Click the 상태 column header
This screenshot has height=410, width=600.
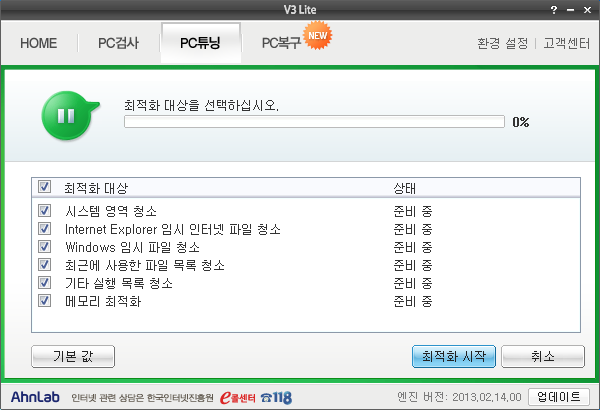pos(404,188)
